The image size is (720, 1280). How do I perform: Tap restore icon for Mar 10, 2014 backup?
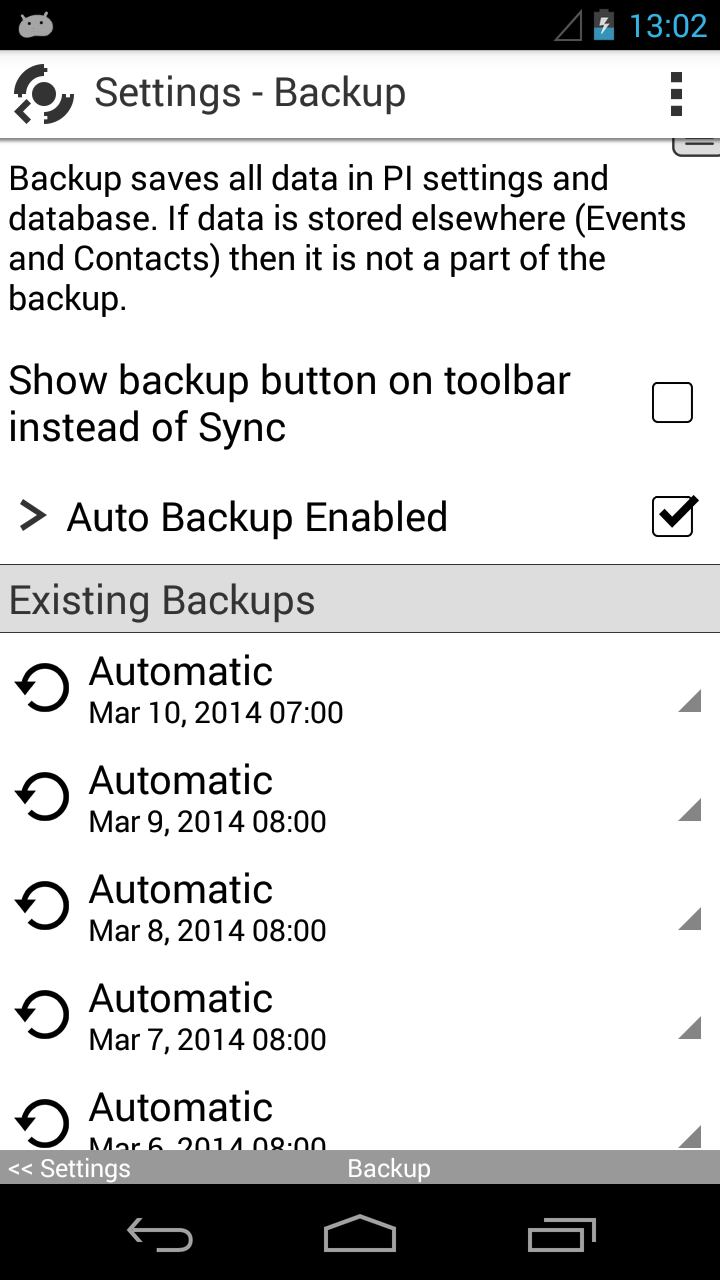tap(43, 688)
